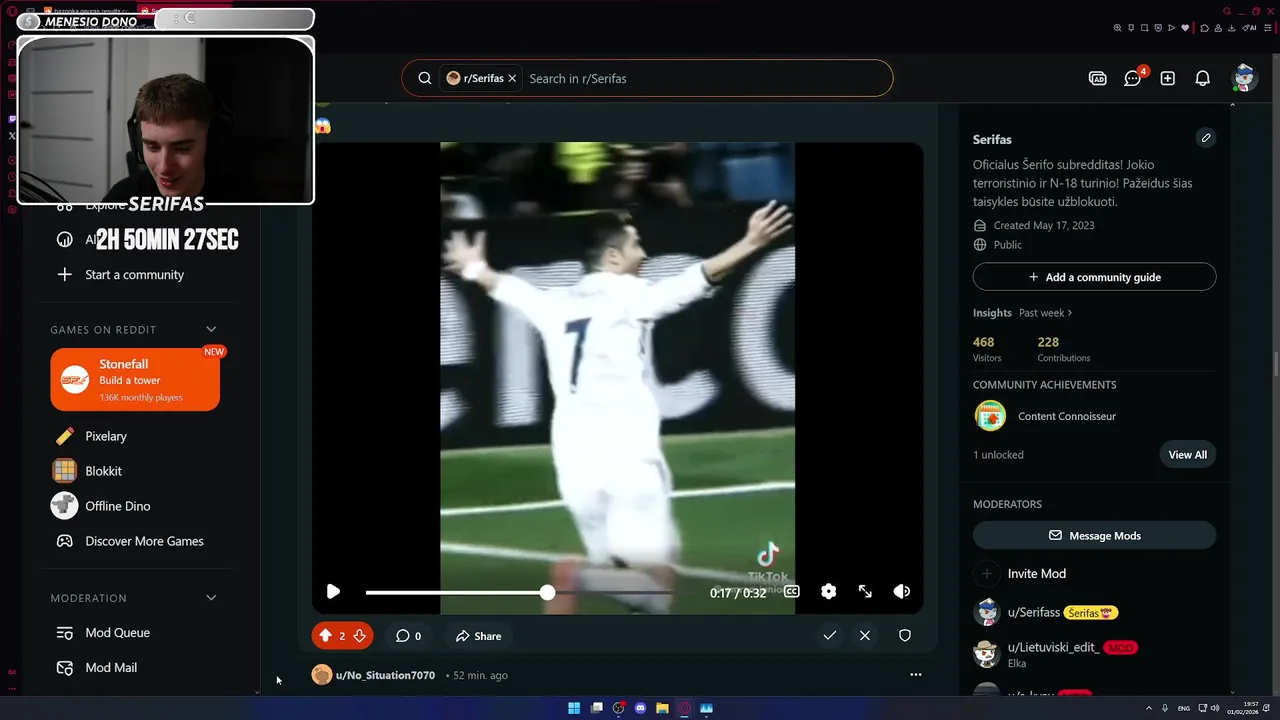Open u/Lietuviski_edit_ moderator profile
Screen dimensions: 1280x720
[1054, 647]
